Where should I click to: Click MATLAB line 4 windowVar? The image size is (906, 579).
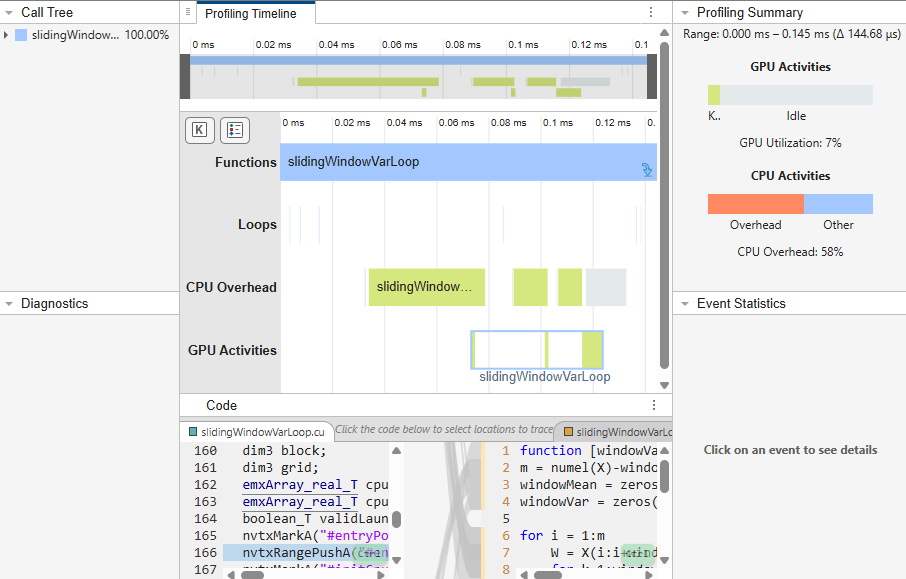[588, 502]
